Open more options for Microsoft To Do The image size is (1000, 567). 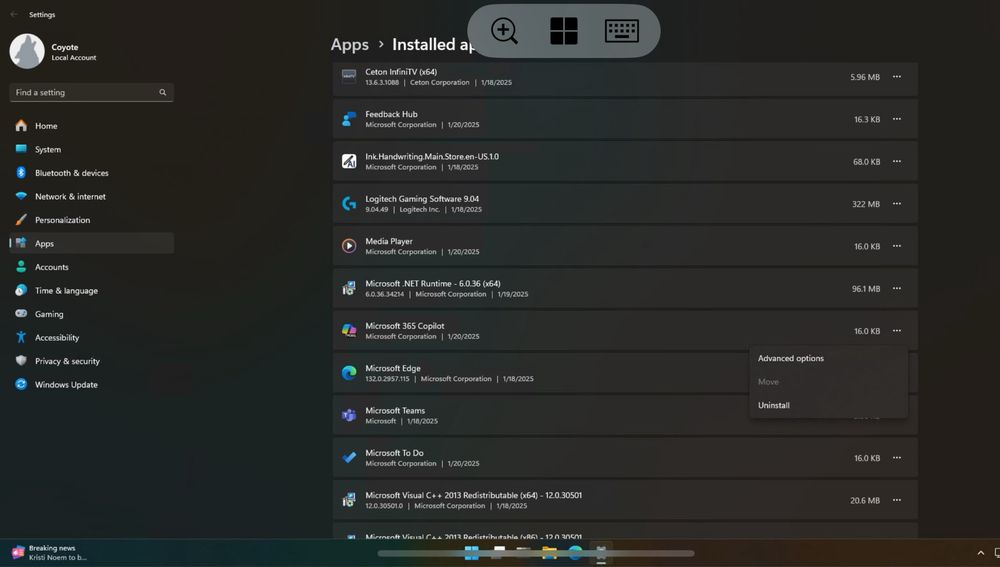pyautogui.click(x=897, y=457)
